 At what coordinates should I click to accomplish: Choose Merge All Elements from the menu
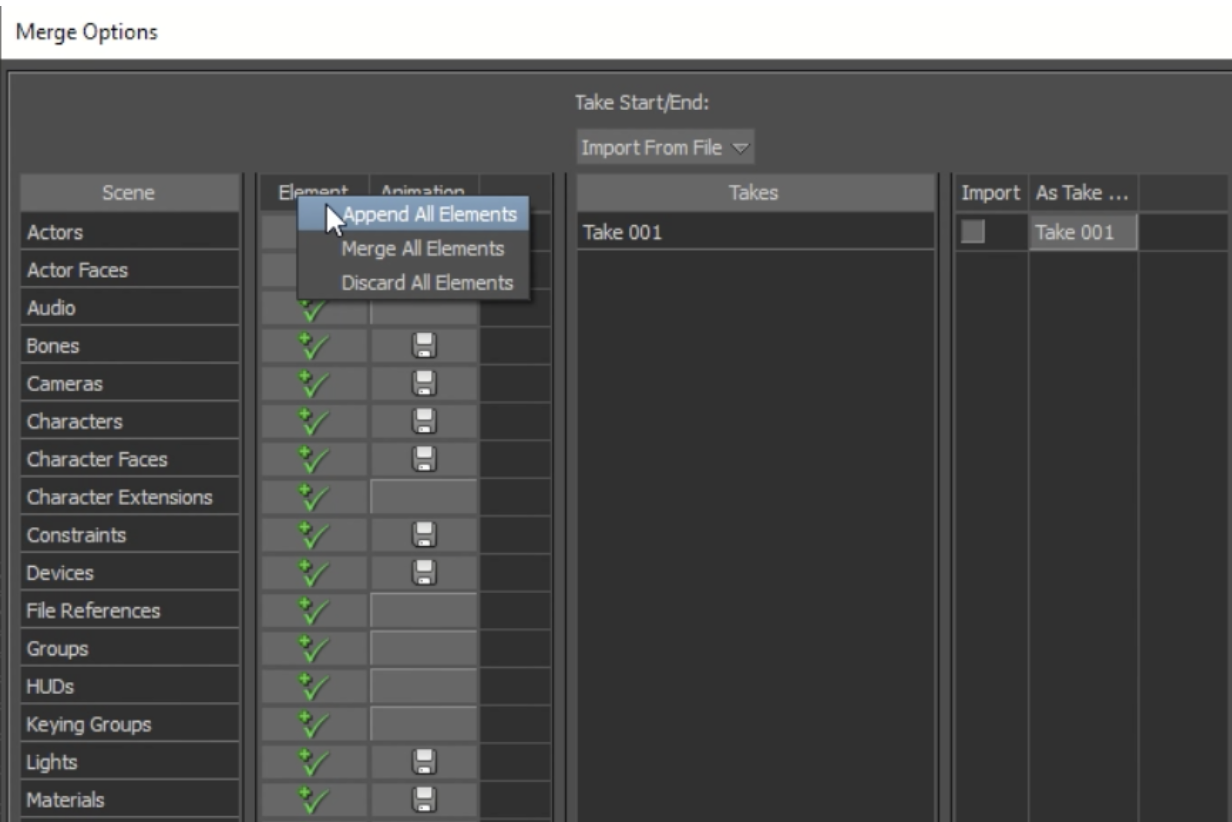tap(422, 249)
